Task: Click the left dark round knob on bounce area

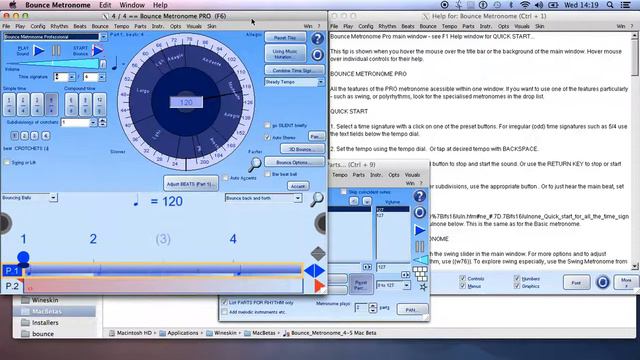Action: pyautogui.click(x=5, y=223)
